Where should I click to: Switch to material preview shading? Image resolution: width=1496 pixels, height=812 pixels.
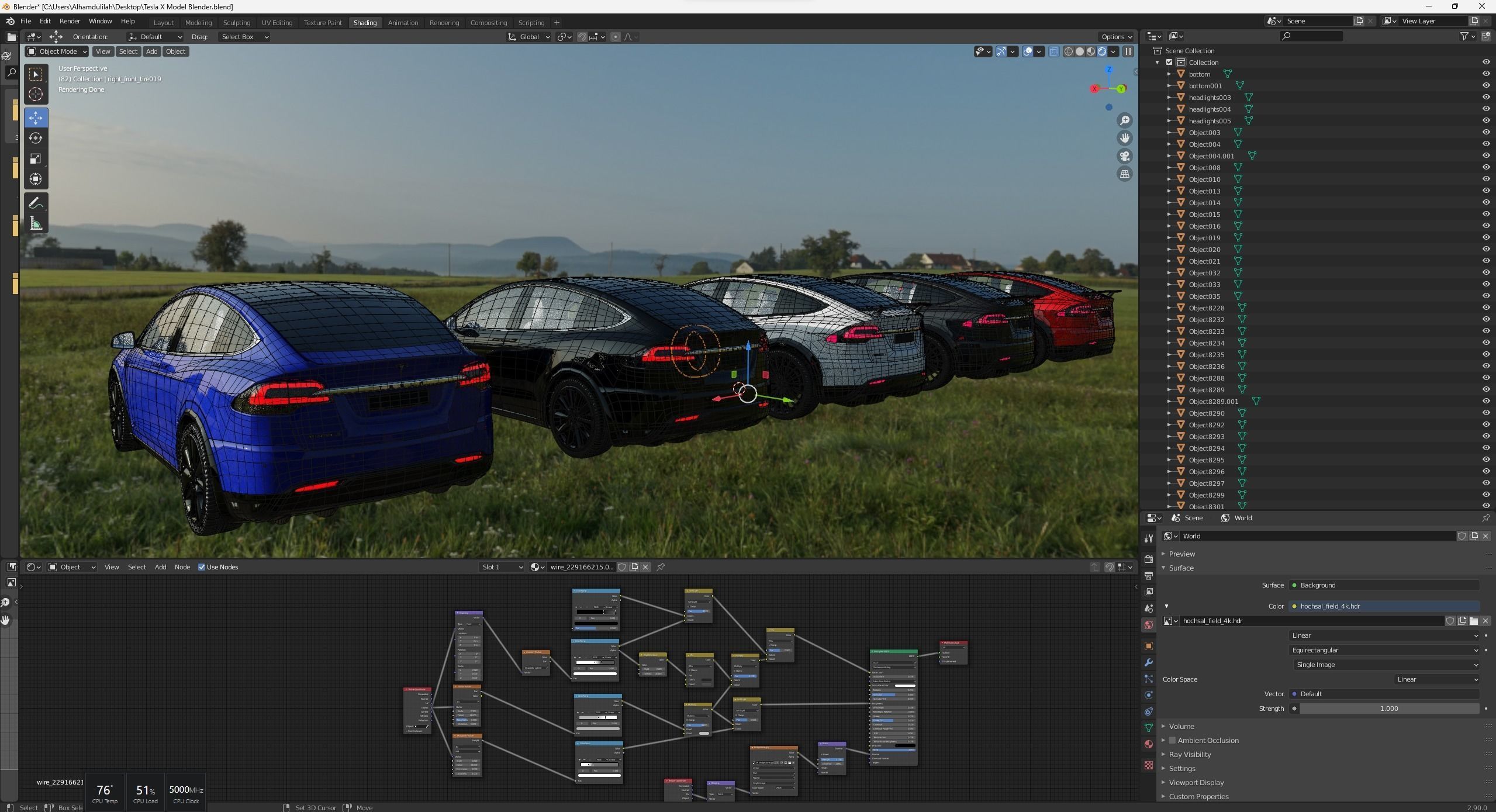pos(1091,51)
